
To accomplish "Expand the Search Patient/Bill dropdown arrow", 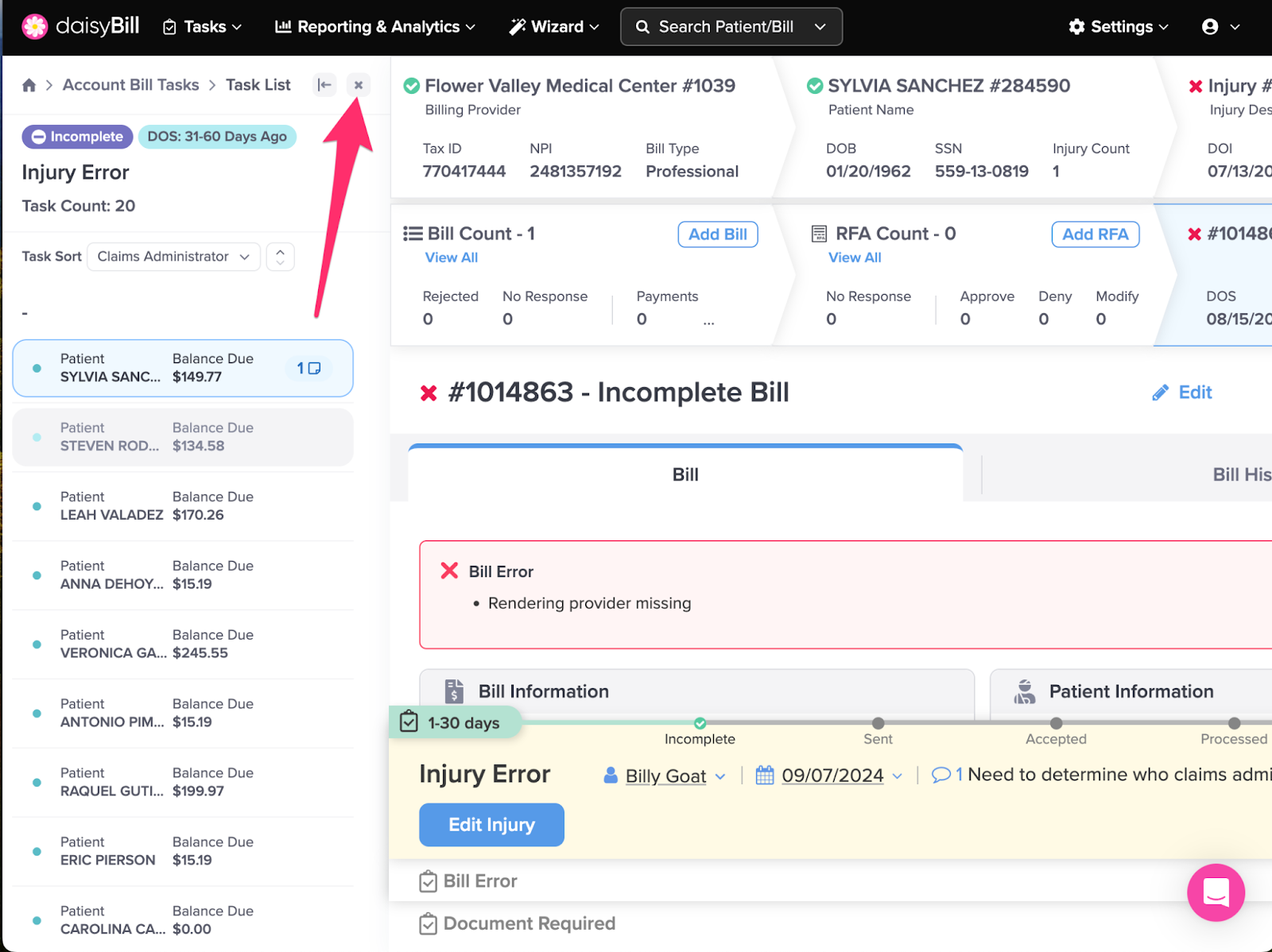I will pyautogui.click(x=820, y=27).
